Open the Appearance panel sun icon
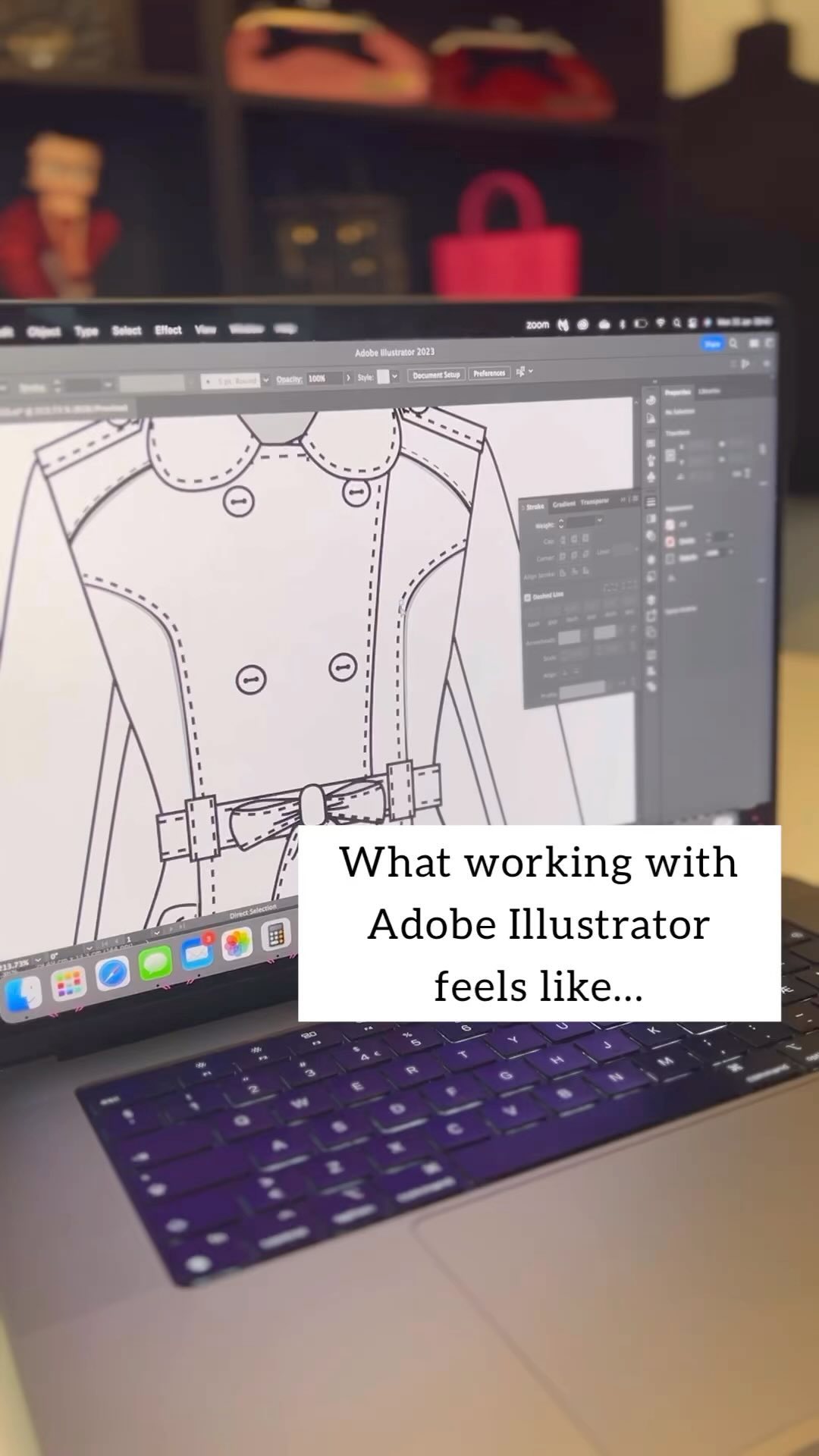The image size is (819, 1456). (x=651, y=560)
